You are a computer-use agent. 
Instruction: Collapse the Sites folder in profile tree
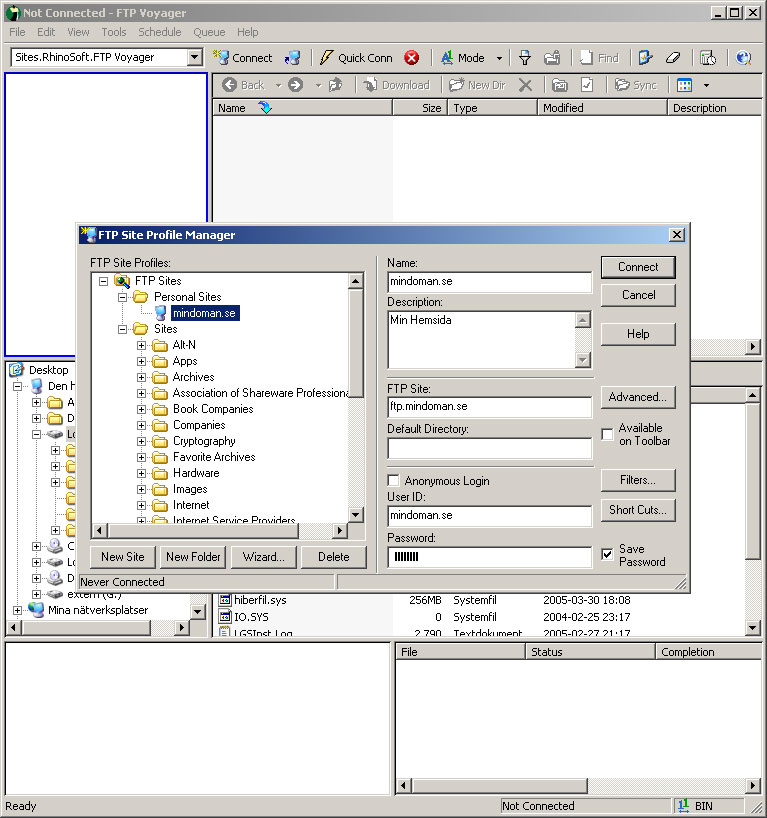coord(122,329)
